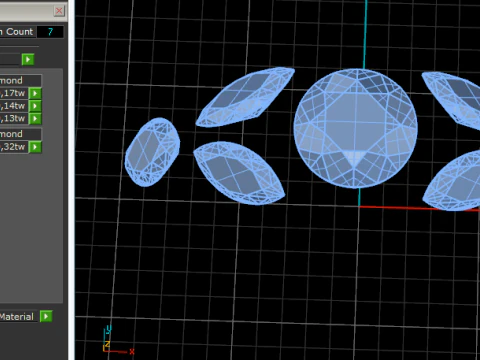480x360 pixels.
Task: Click the green arrow next to ,13tw
Action: click(35, 119)
